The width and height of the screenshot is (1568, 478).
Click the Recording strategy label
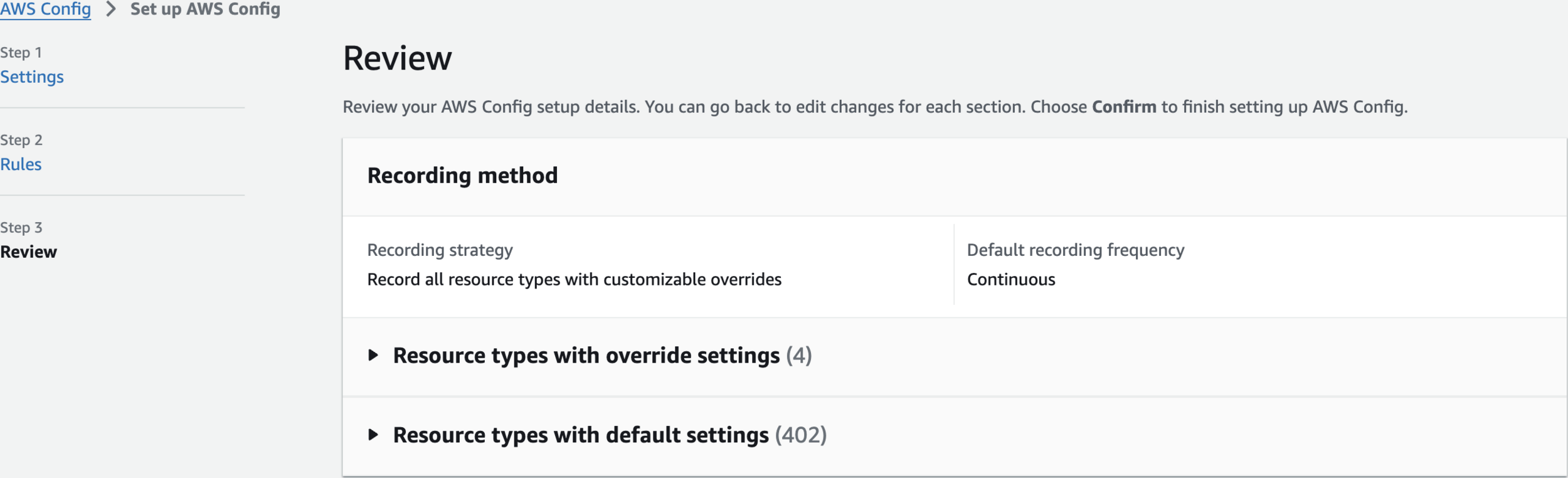(x=440, y=250)
